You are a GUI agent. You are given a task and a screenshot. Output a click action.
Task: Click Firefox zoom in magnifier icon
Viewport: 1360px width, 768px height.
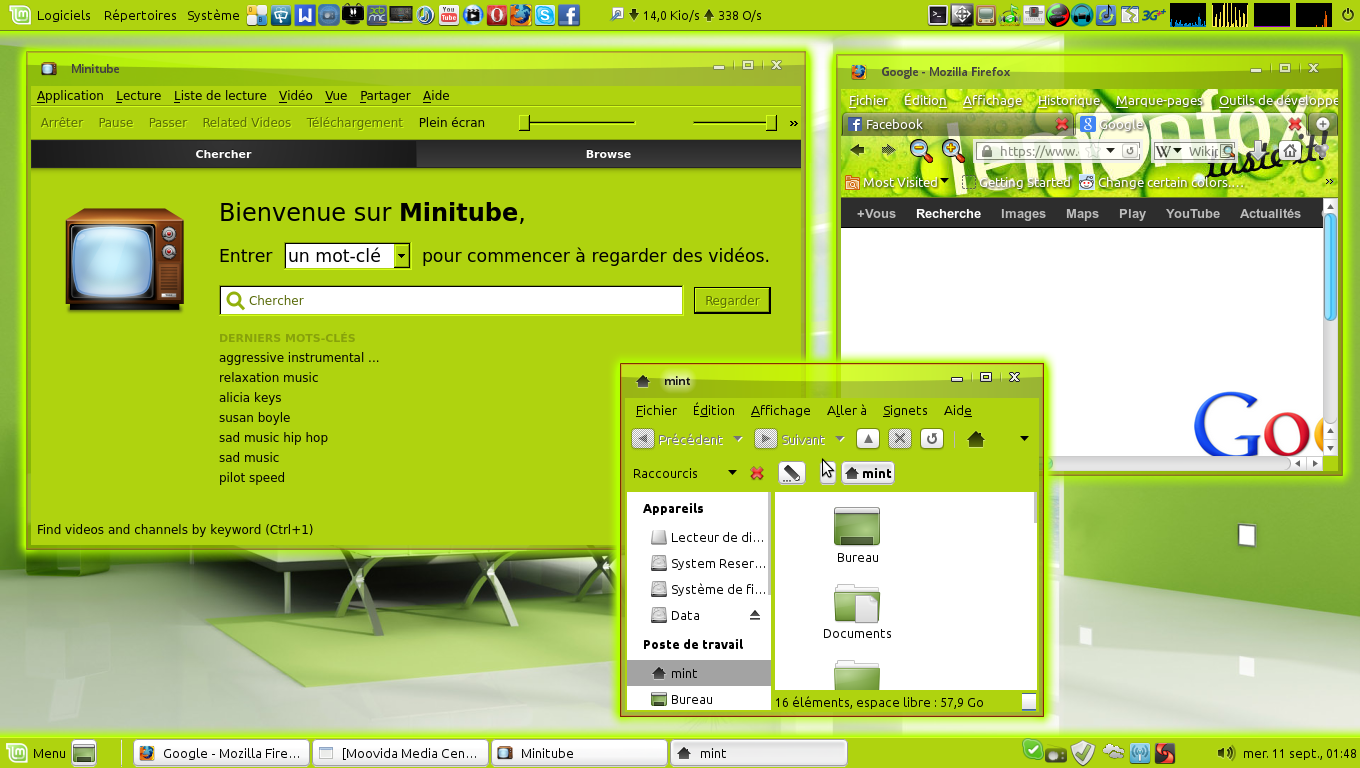pos(953,151)
